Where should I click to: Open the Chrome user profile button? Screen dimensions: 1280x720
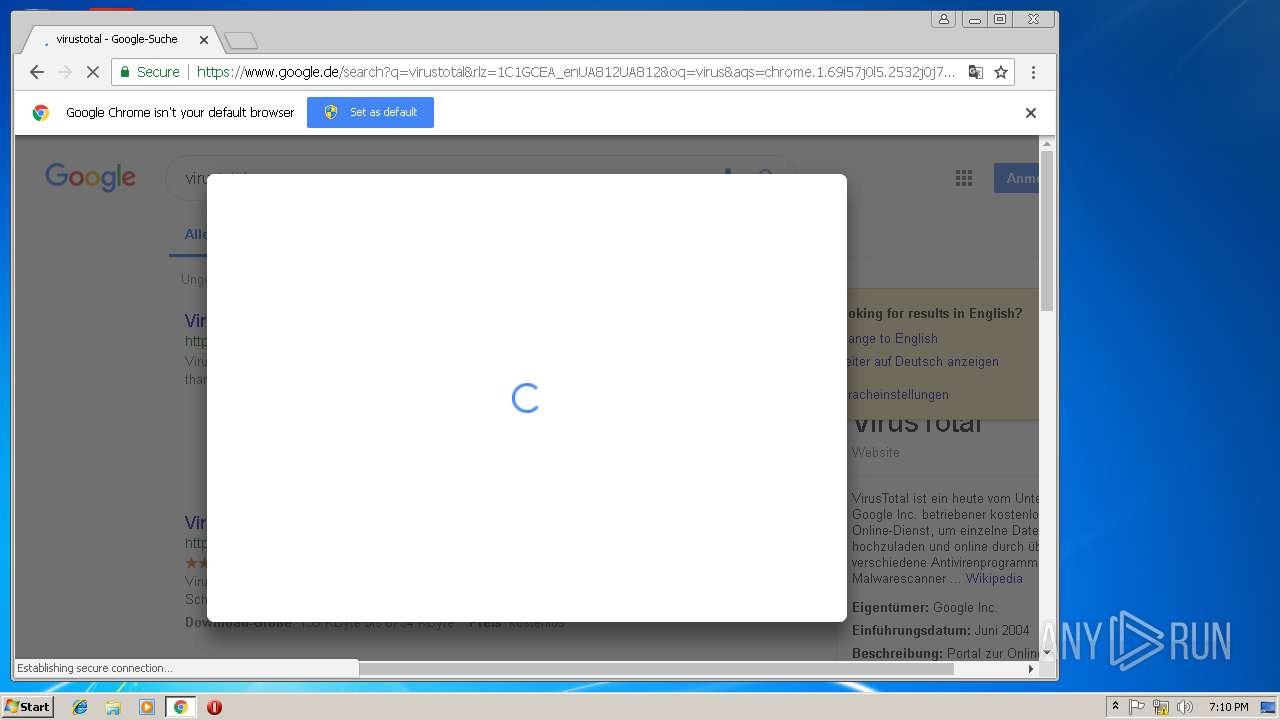[x=943, y=19]
